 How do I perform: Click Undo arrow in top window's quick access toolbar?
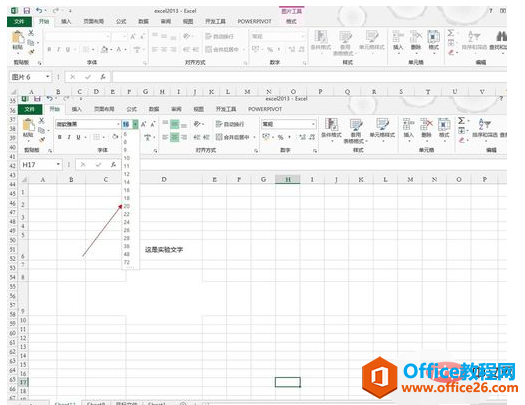pyautogui.click(x=39, y=11)
